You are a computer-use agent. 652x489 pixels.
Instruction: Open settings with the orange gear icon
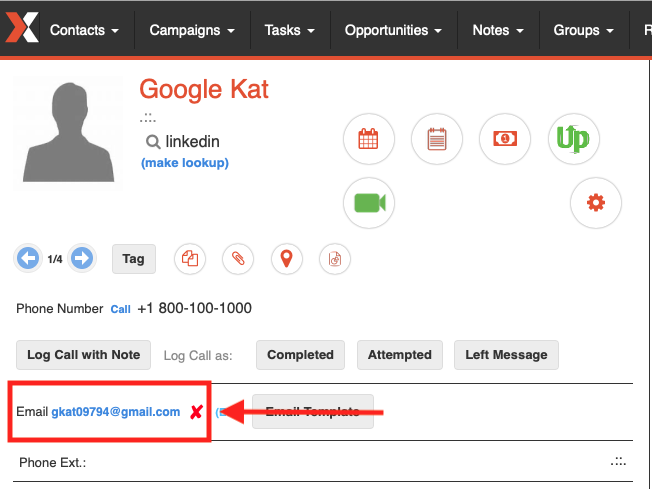coord(595,203)
